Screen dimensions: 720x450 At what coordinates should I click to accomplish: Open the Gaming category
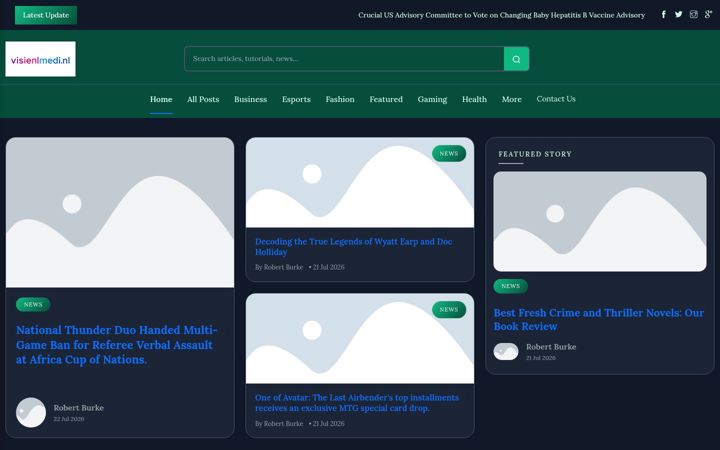coord(432,99)
